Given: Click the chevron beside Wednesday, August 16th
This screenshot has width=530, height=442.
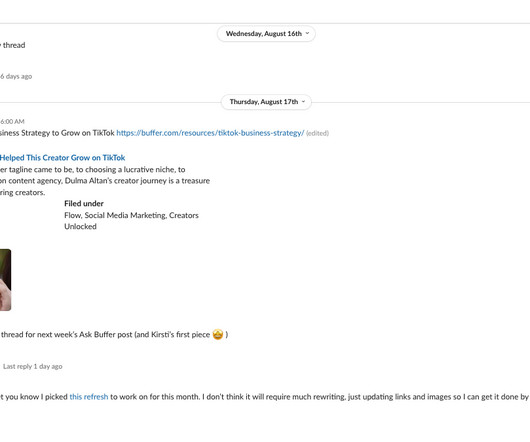Looking at the screenshot, I should 307,33.
